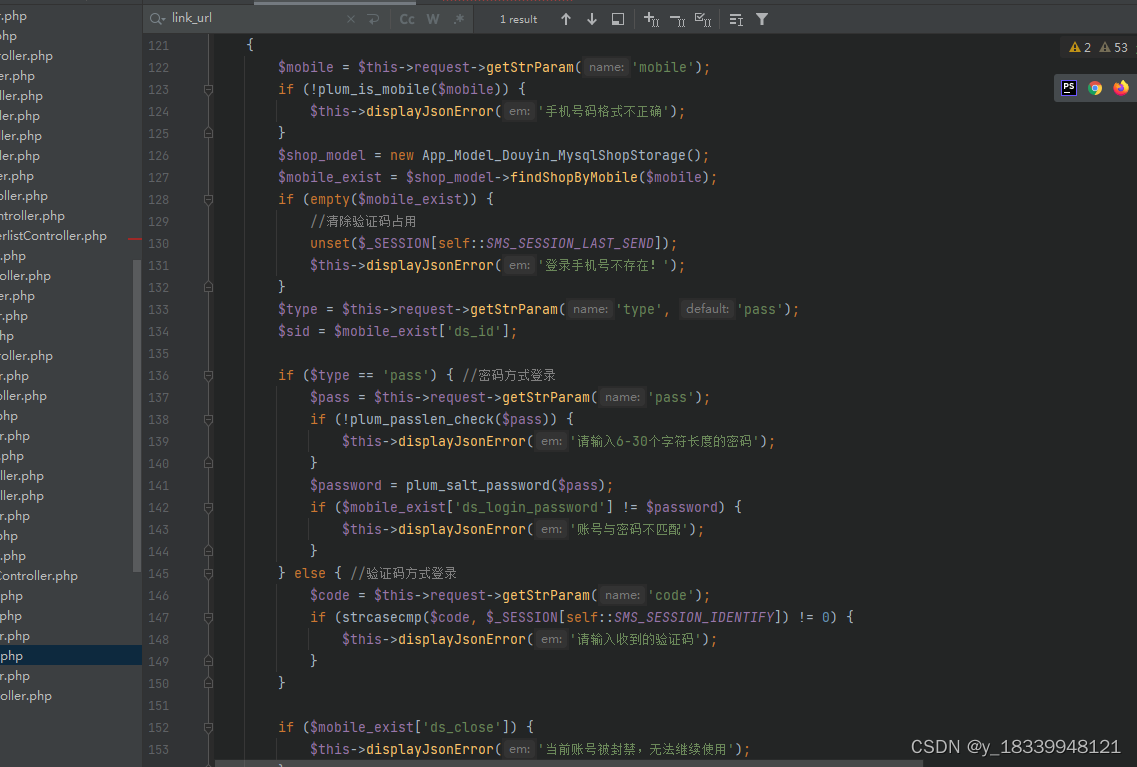The height and width of the screenshot is (767, 1137).
Task: Click the '1 result' search count
Action: [x=518, y=20]
